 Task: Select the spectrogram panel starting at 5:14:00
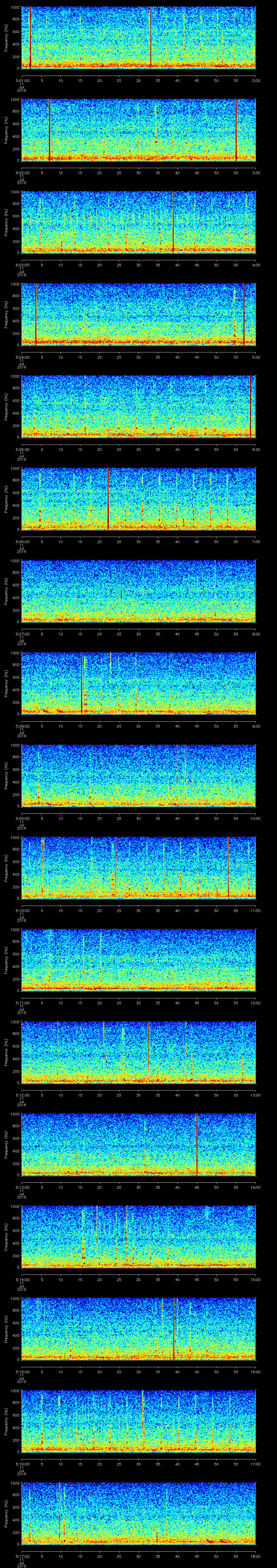coord(139,1237)
